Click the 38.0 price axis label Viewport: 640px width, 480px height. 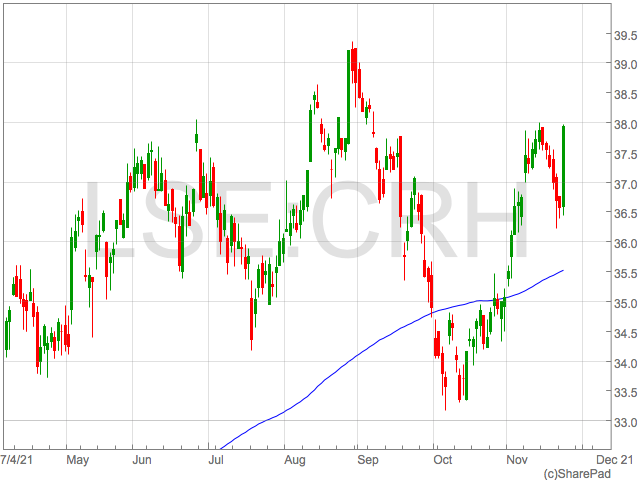point(625,125)
